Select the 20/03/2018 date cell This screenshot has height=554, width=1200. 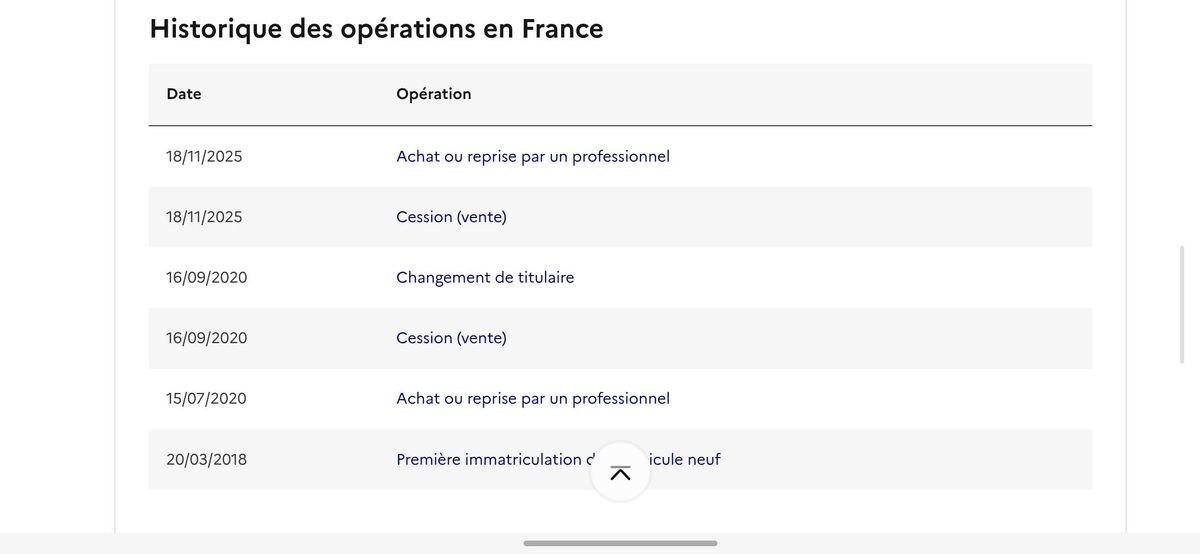coord(206,460)
